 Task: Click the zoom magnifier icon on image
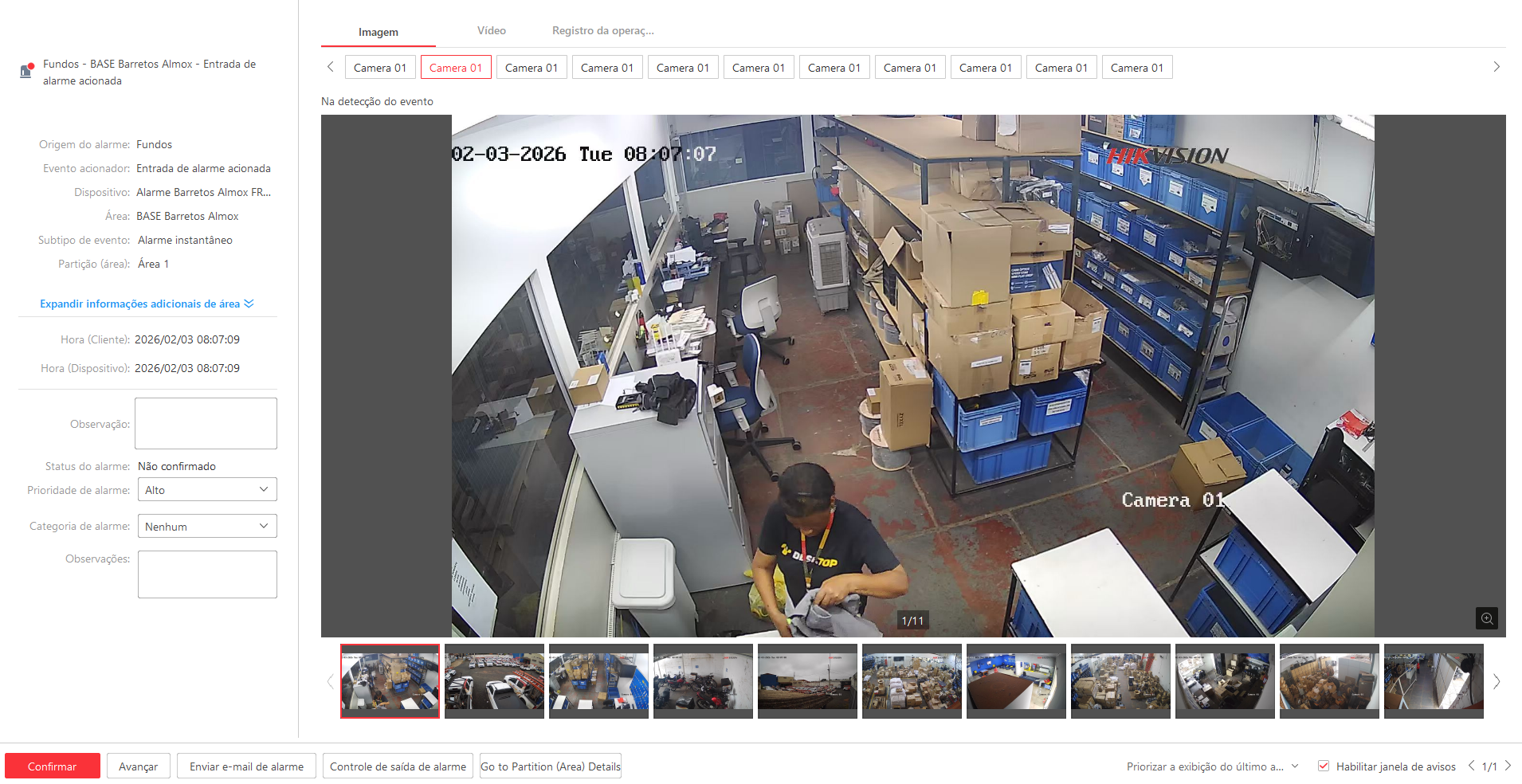pos(1486,618)
